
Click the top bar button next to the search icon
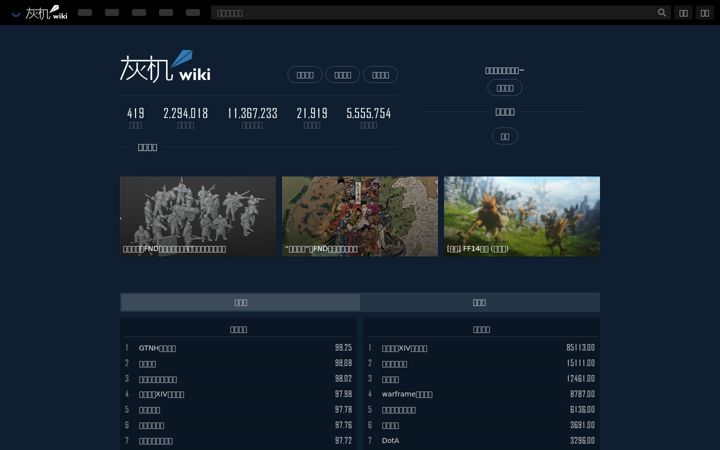pos(683,13)
